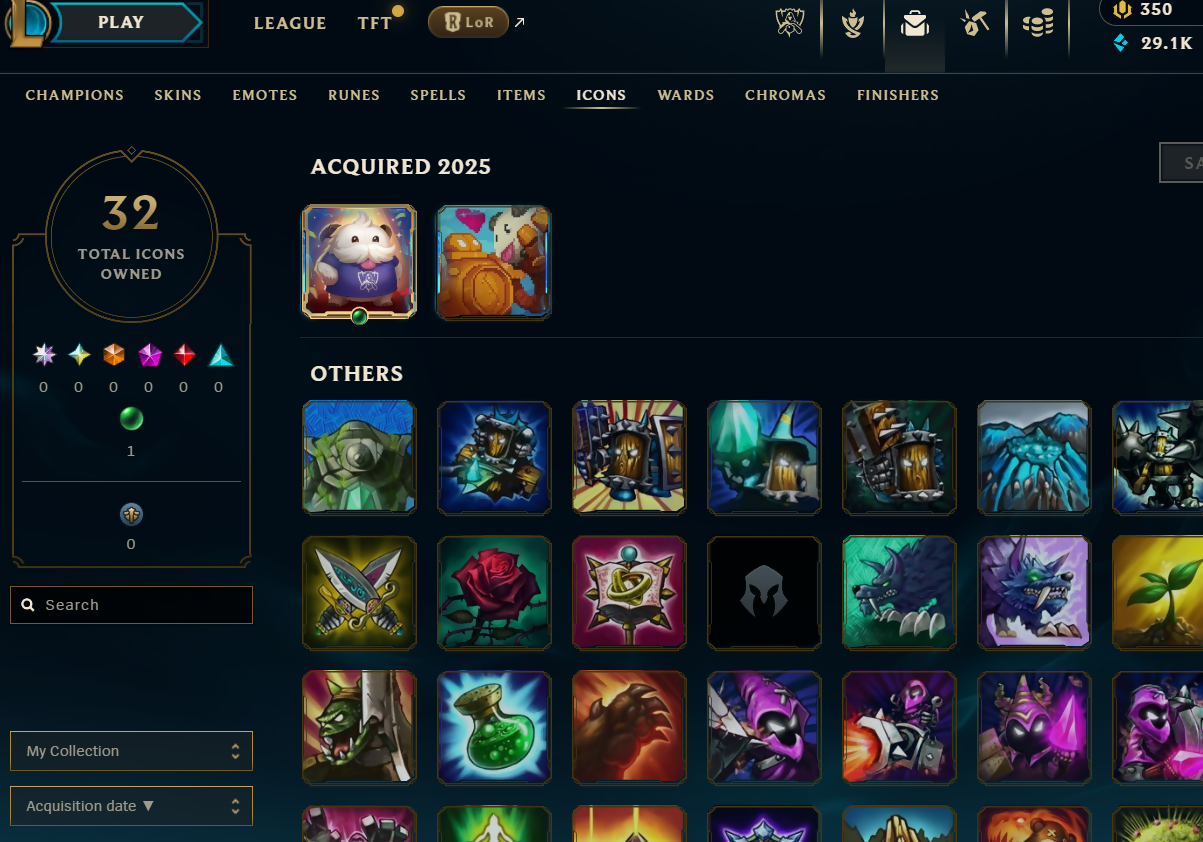Click the icon Search input field

pyautogui.click(x=131, y=605)
